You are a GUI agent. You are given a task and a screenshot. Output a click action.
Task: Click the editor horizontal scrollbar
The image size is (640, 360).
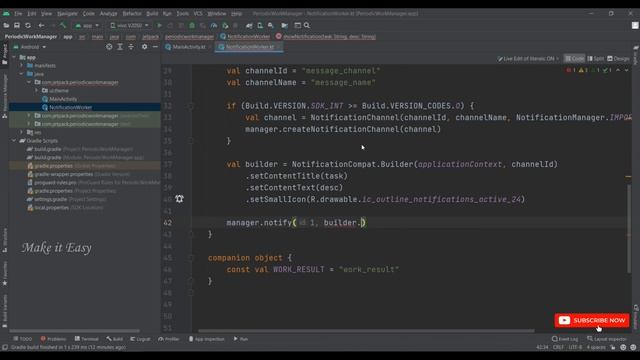(x=366, y=331)
